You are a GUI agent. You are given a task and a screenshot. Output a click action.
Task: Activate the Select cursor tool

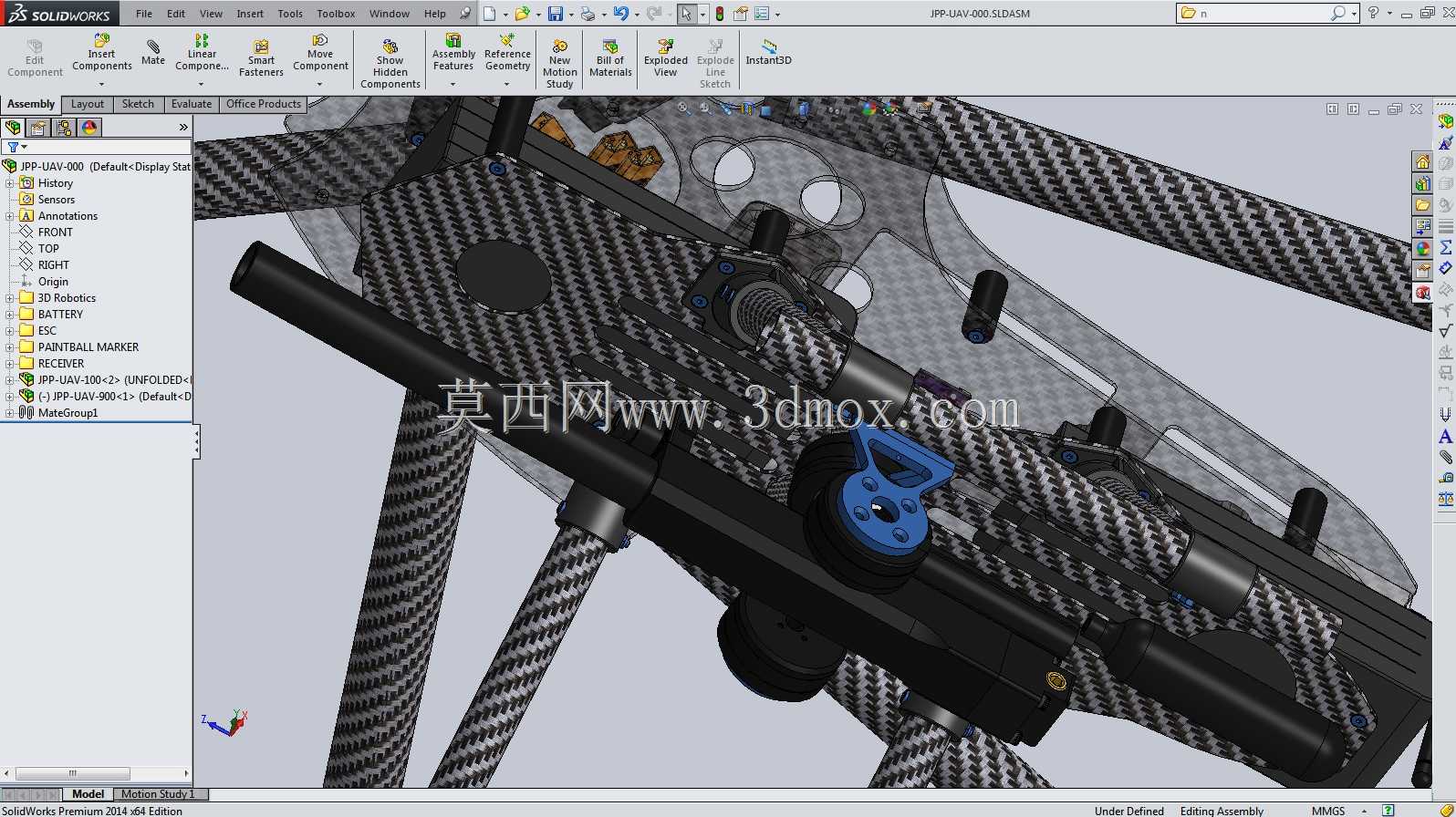(x=686, y=14)
